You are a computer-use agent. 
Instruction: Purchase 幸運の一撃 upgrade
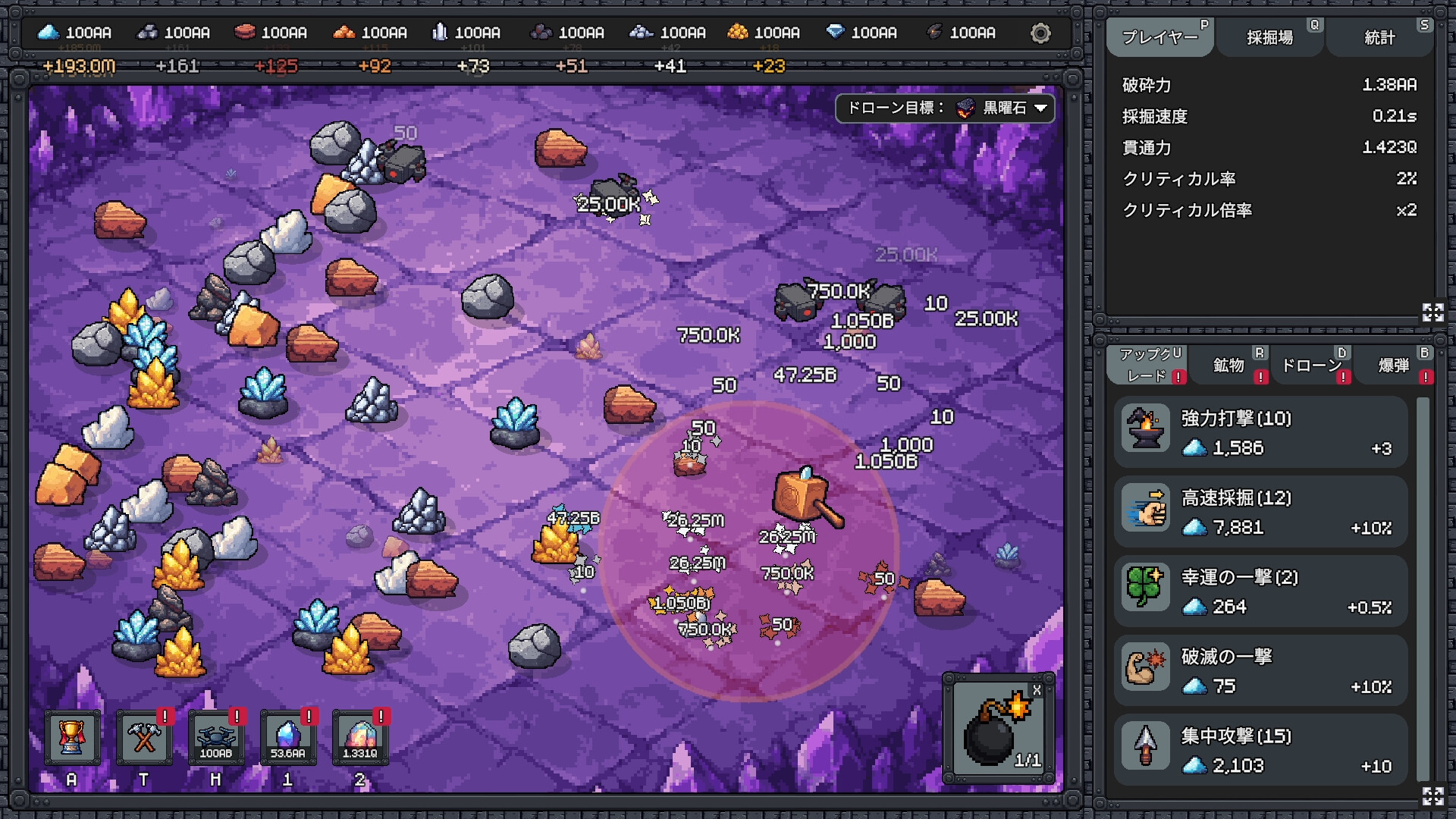point(1260,591)
